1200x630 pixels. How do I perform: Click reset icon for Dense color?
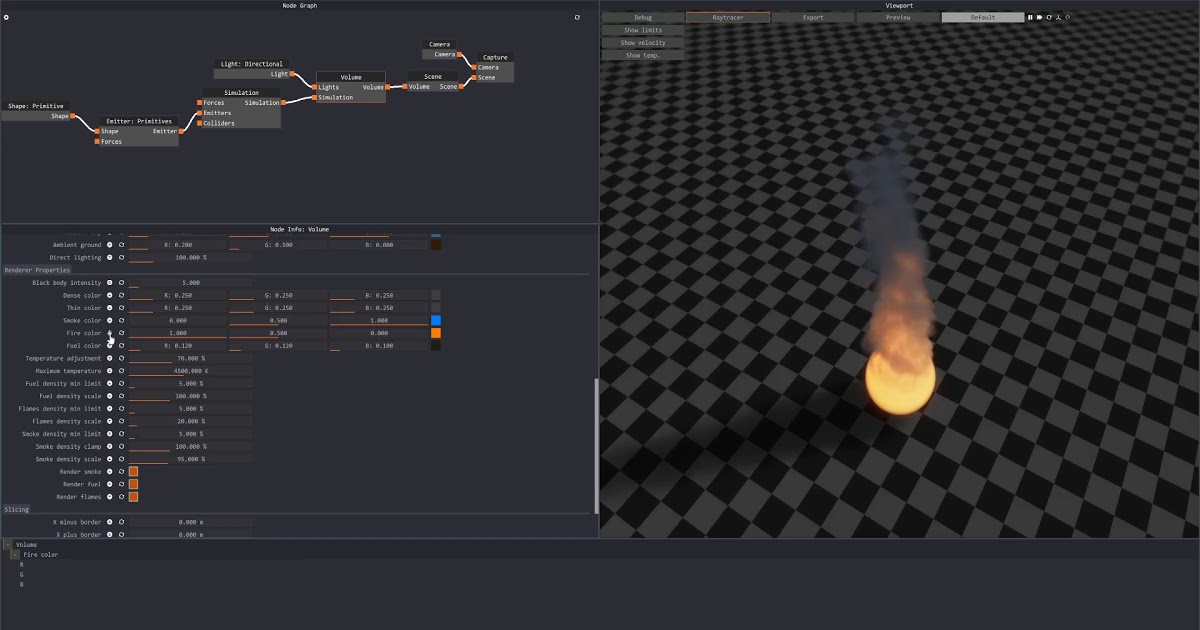tap(121, 295)
